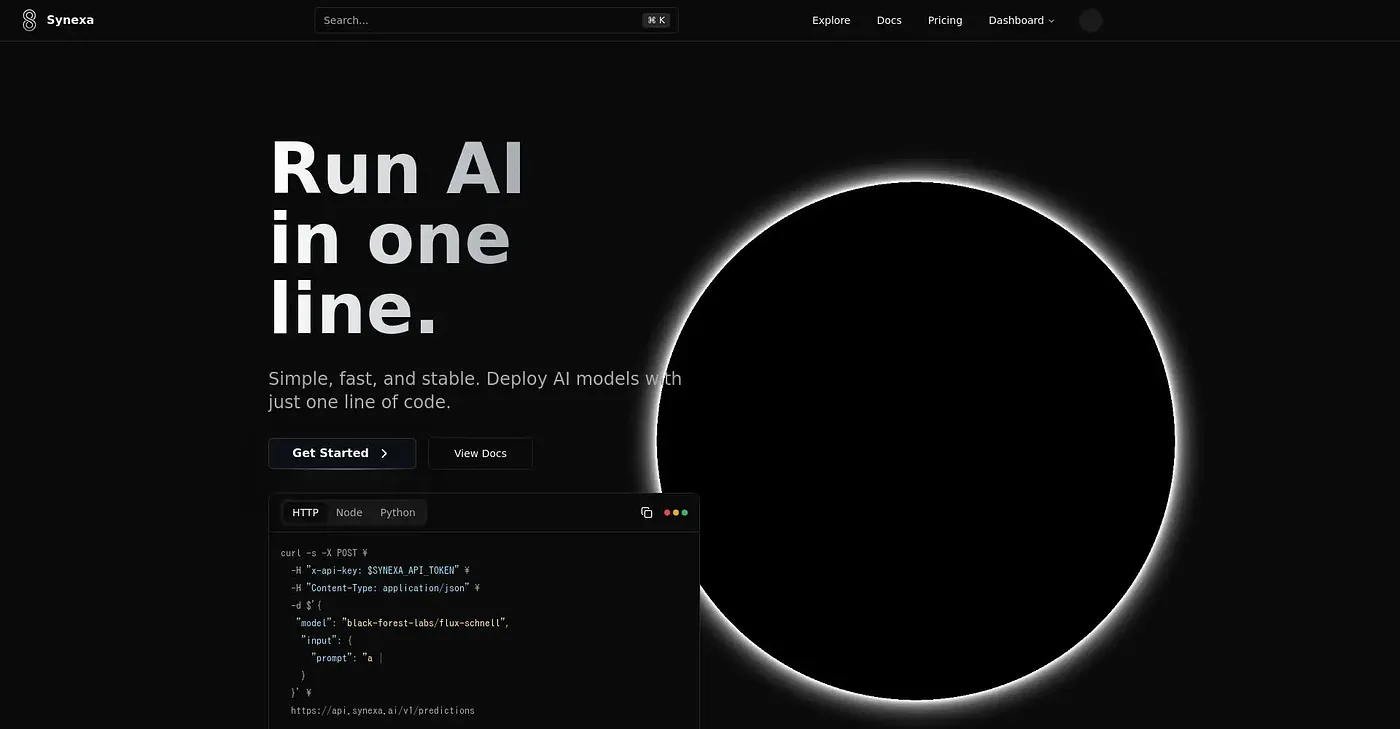Screen dimensions: 1400x729
Task: Click the "Simple, fast, and stable" tagline text
Action: (x=475, y=390)
